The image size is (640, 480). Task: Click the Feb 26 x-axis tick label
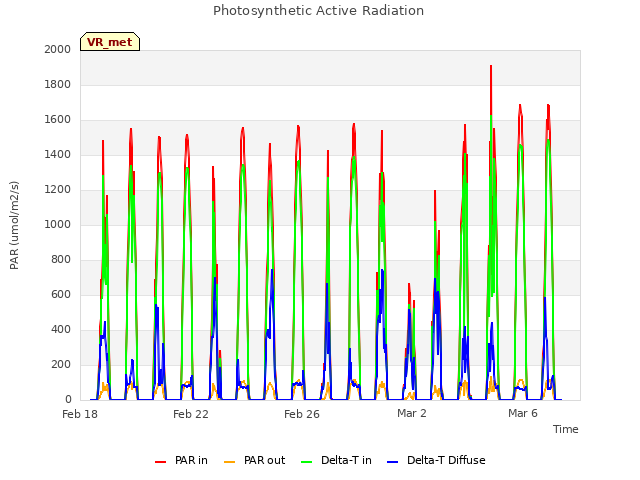coord(302,414)
